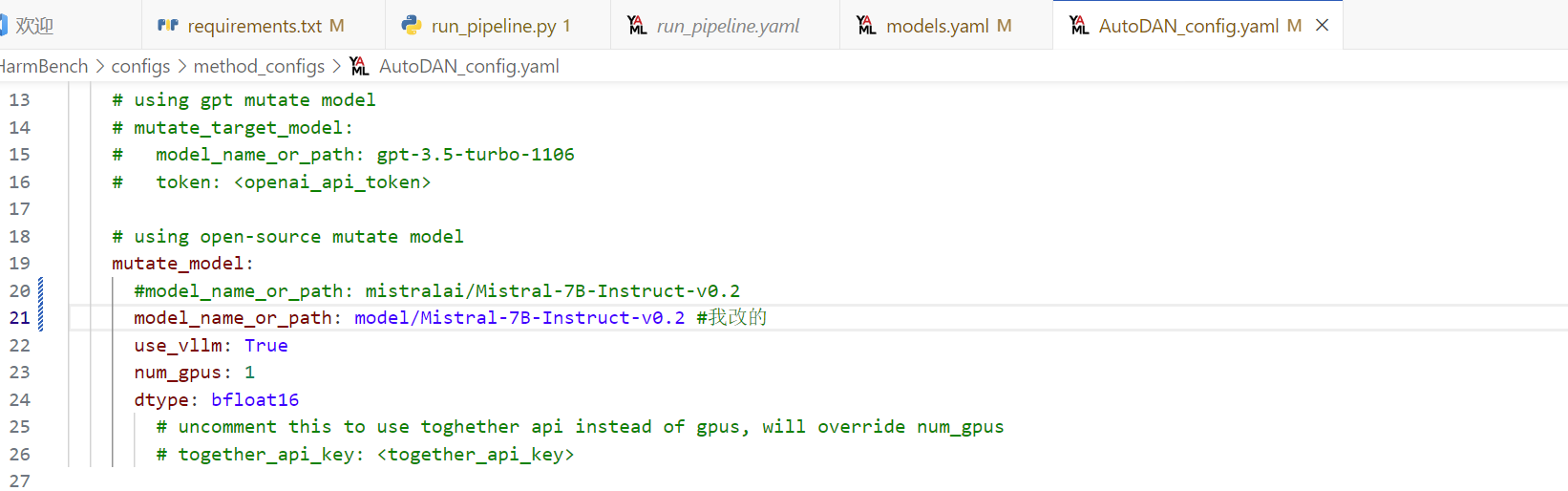Click the modified-line marker beside line 20
This screenshot has height=491, width=1568.
40,290
